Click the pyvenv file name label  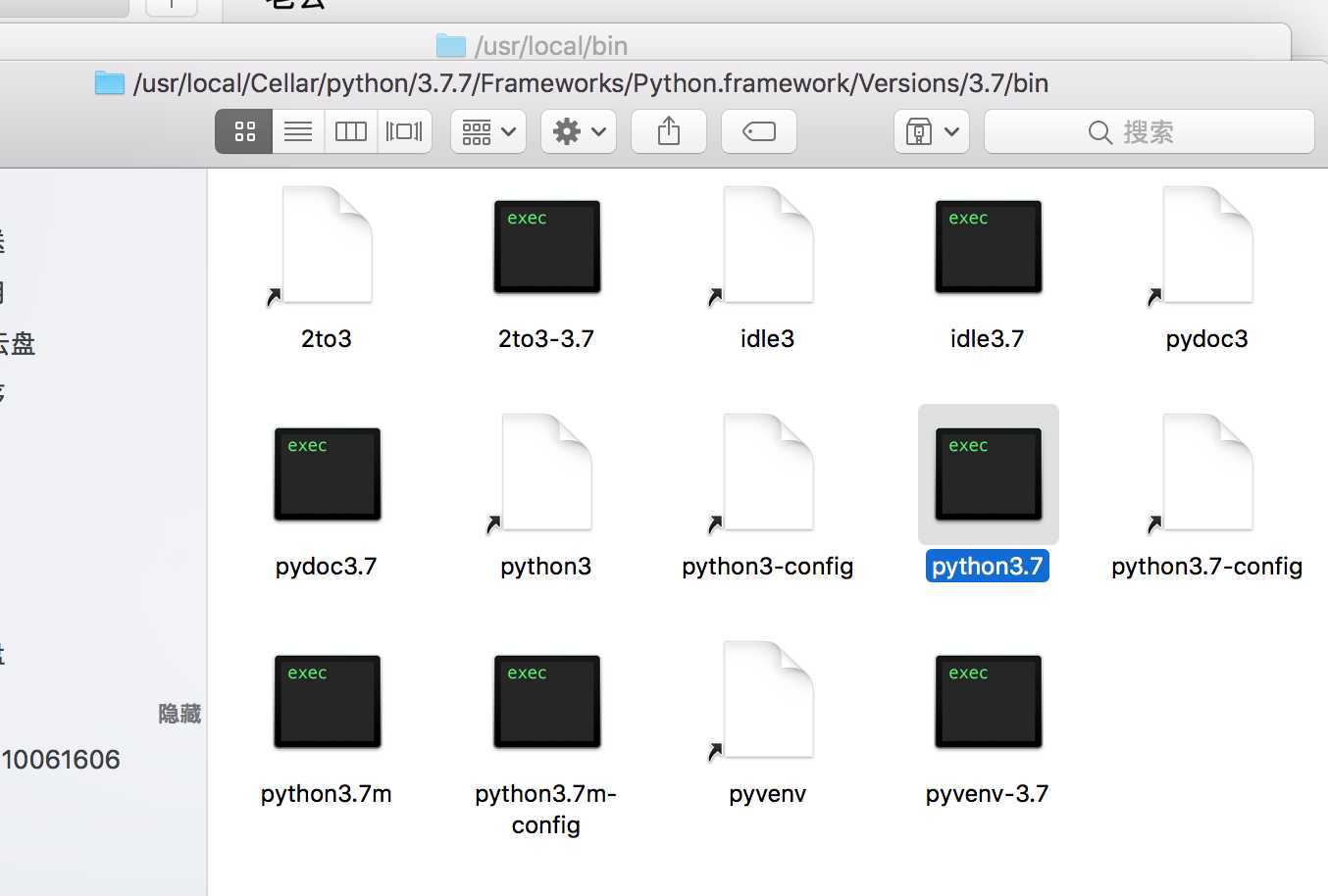click(x=768, y=794)
